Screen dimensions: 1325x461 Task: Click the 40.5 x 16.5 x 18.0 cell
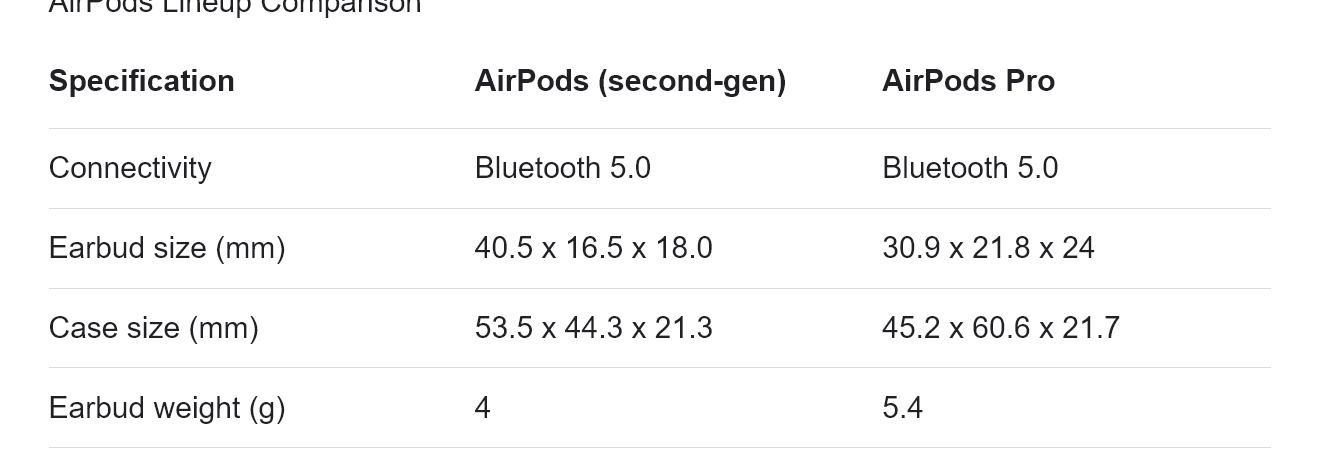coord(593,248)
